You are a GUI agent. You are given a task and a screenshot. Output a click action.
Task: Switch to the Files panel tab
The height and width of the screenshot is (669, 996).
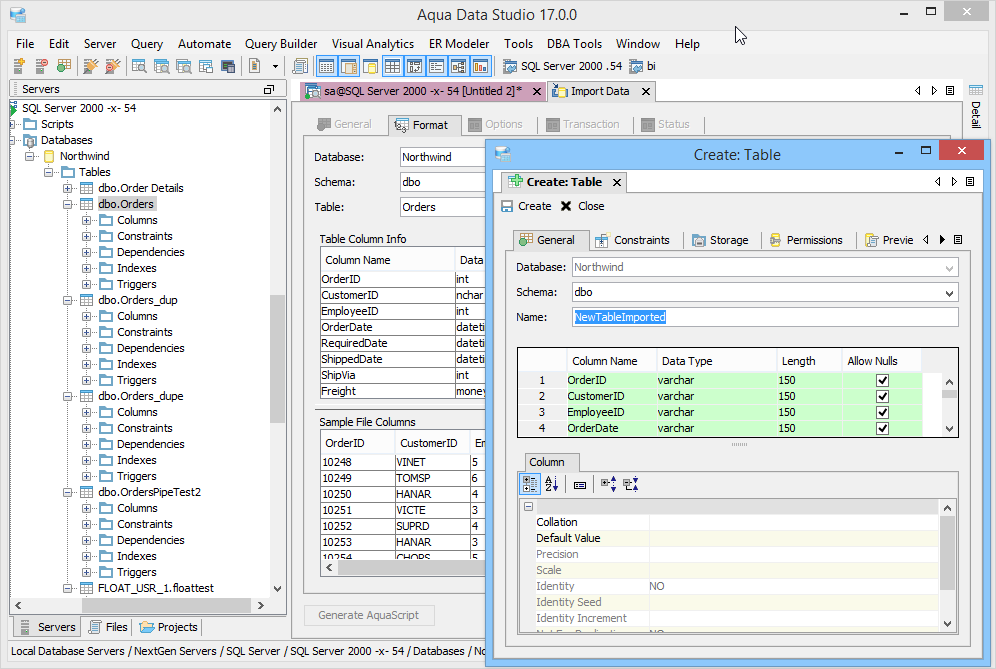pyautogui.click(x=108, y=627)
